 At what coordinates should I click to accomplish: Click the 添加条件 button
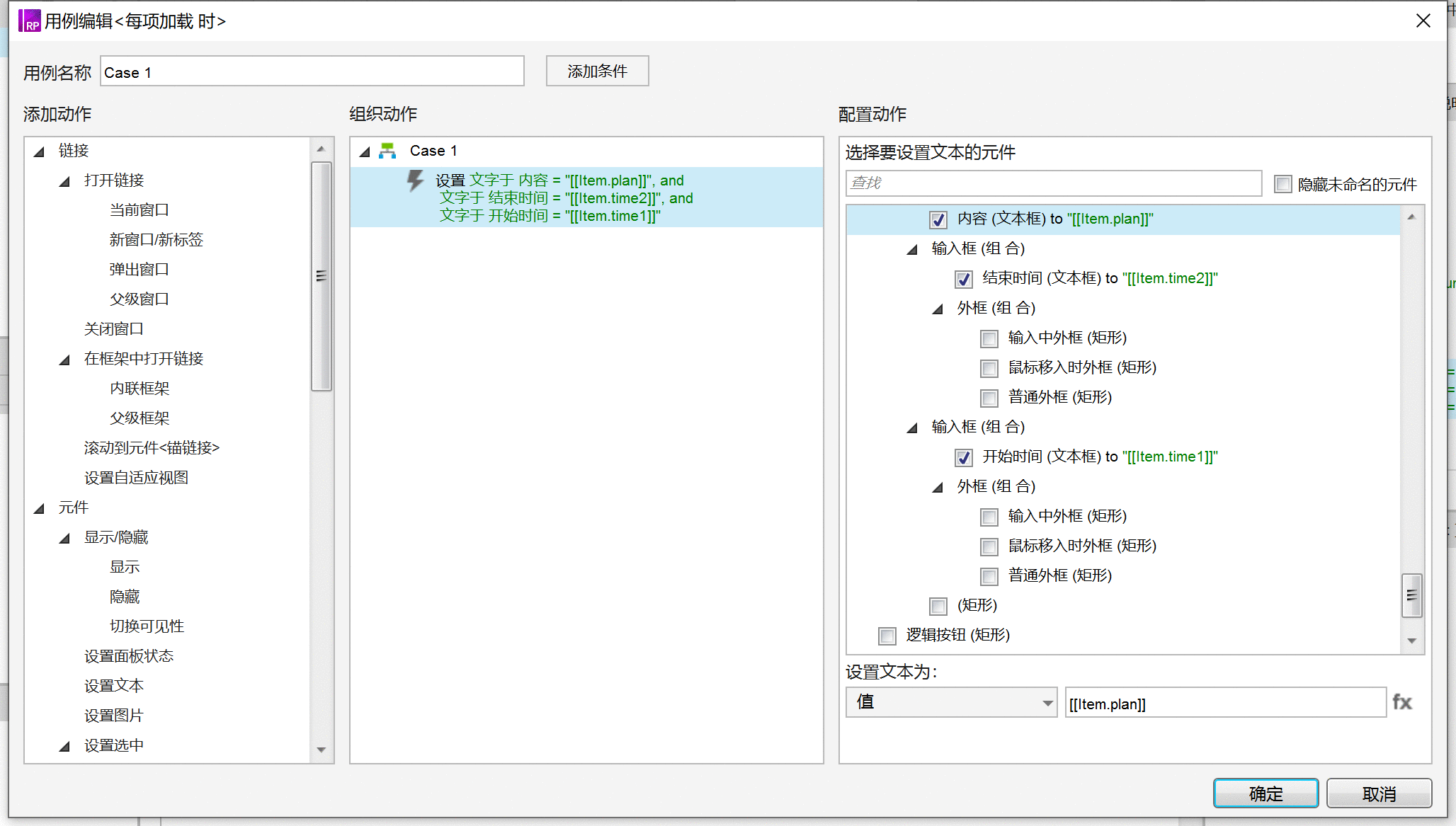tap(597, 71)
